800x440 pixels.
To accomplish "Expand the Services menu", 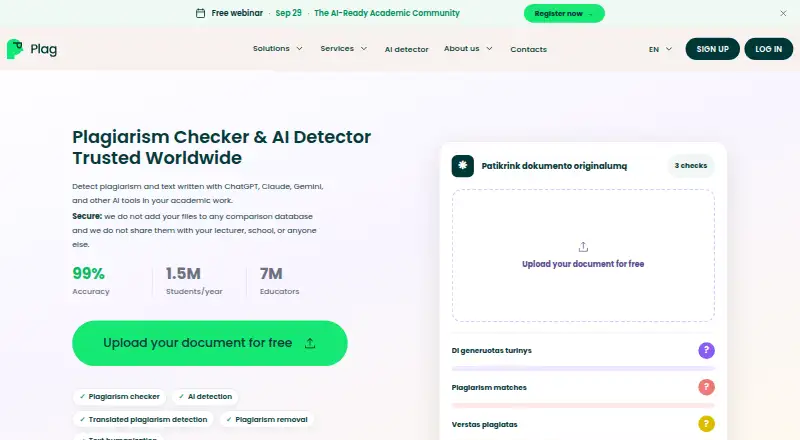I will tap(343, 48).
